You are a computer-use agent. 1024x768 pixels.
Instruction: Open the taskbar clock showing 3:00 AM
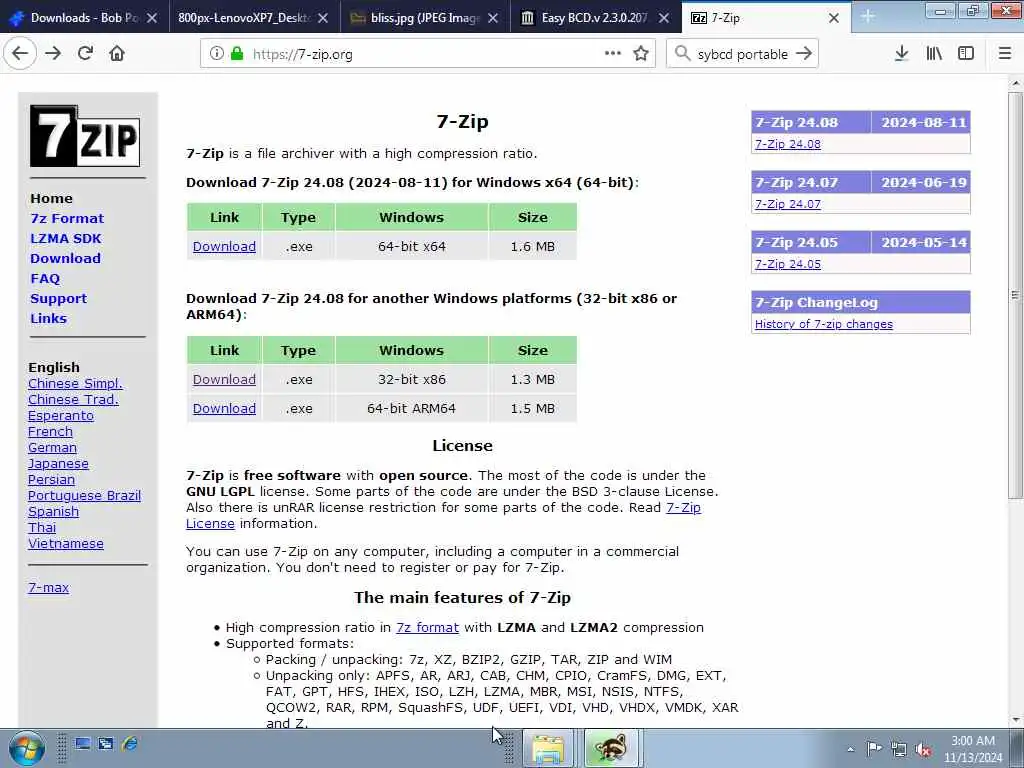(973, 748)
